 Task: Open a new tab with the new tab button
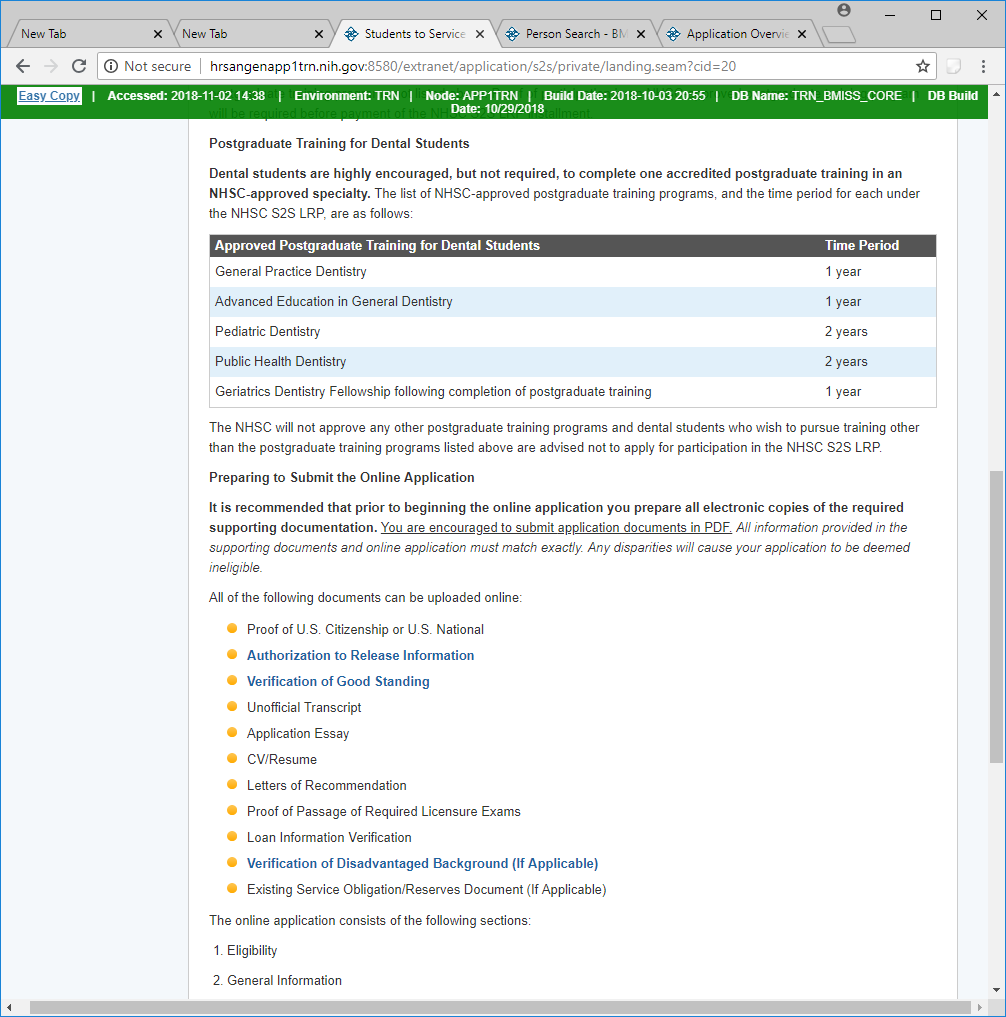[x=838, y=35]
